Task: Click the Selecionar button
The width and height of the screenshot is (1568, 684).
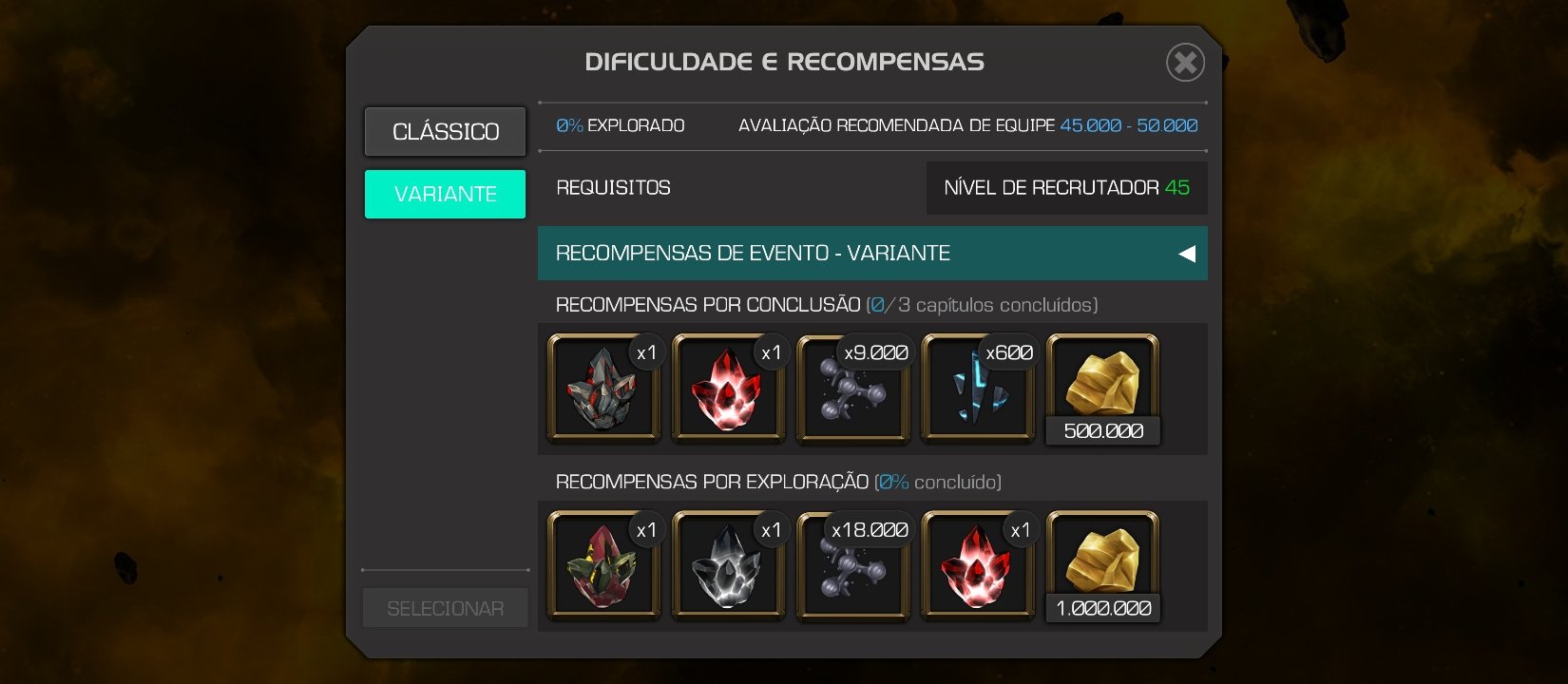Action: (x=445, y=608)
